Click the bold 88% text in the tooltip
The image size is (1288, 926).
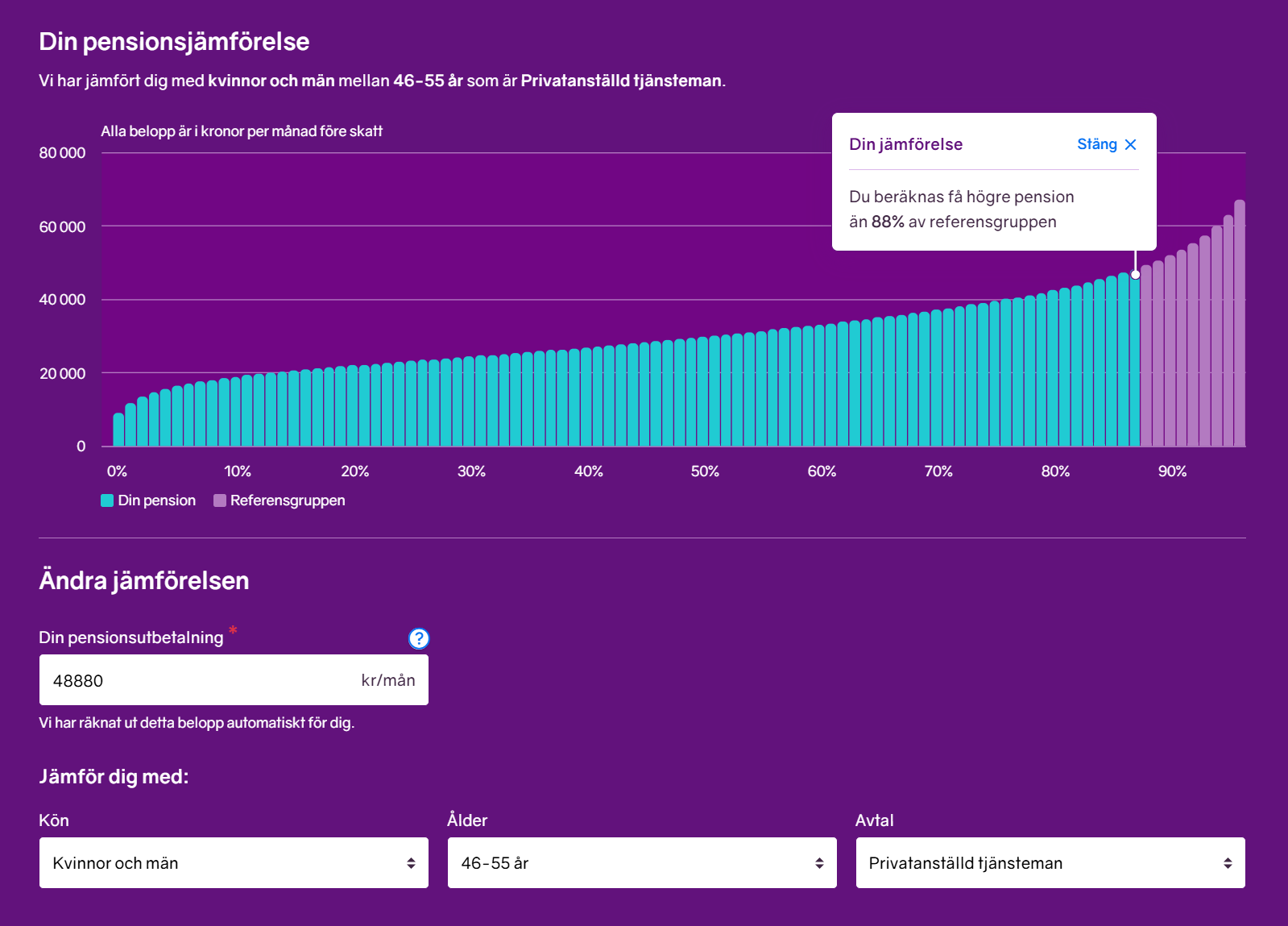[888, 222]
